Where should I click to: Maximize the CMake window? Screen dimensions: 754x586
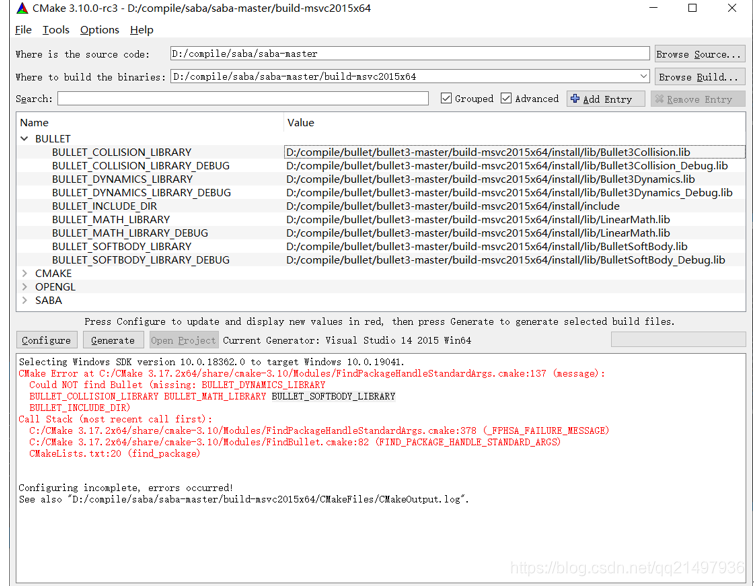pos(692,8)
